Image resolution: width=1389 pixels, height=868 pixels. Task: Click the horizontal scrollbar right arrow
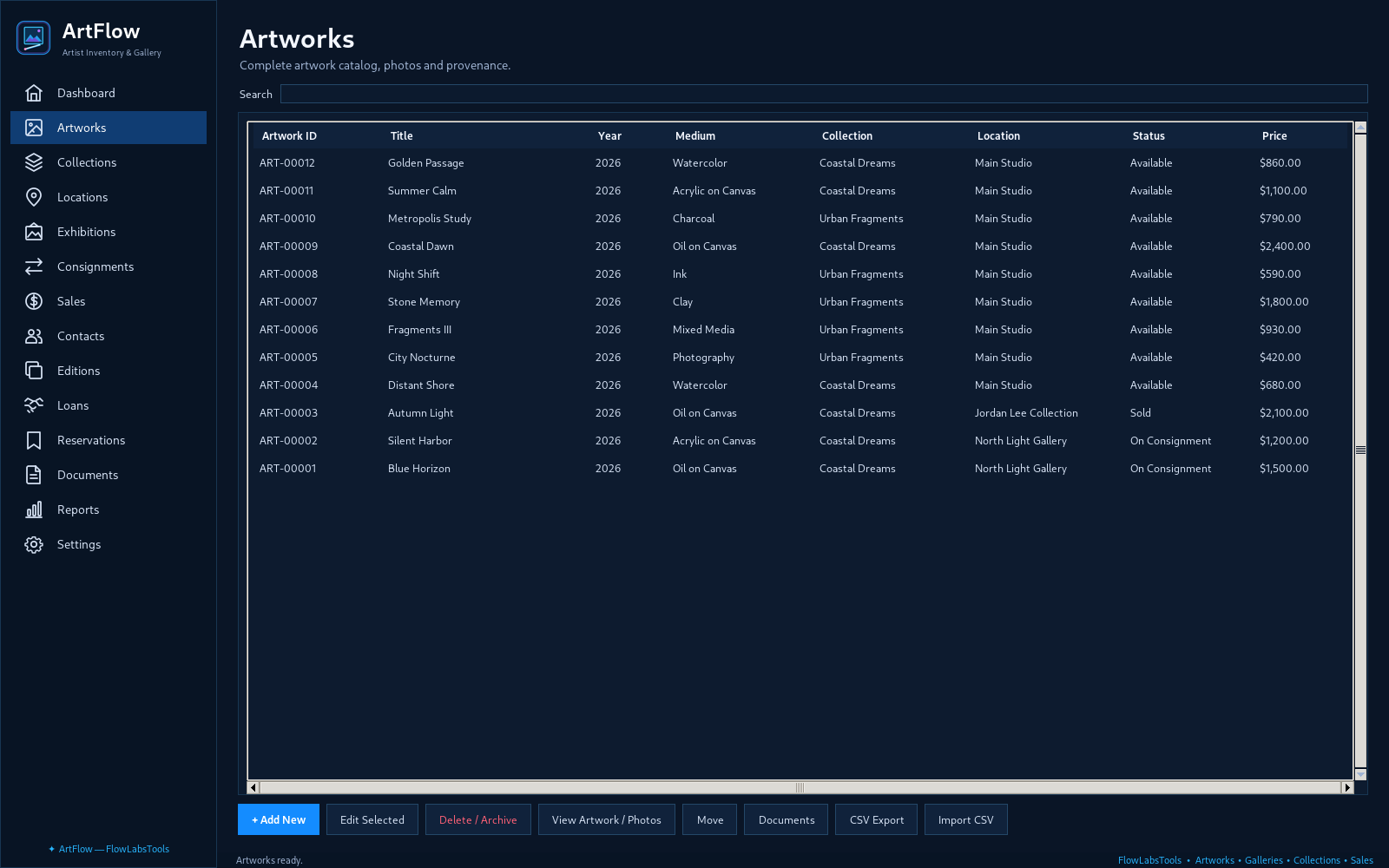1347,787
